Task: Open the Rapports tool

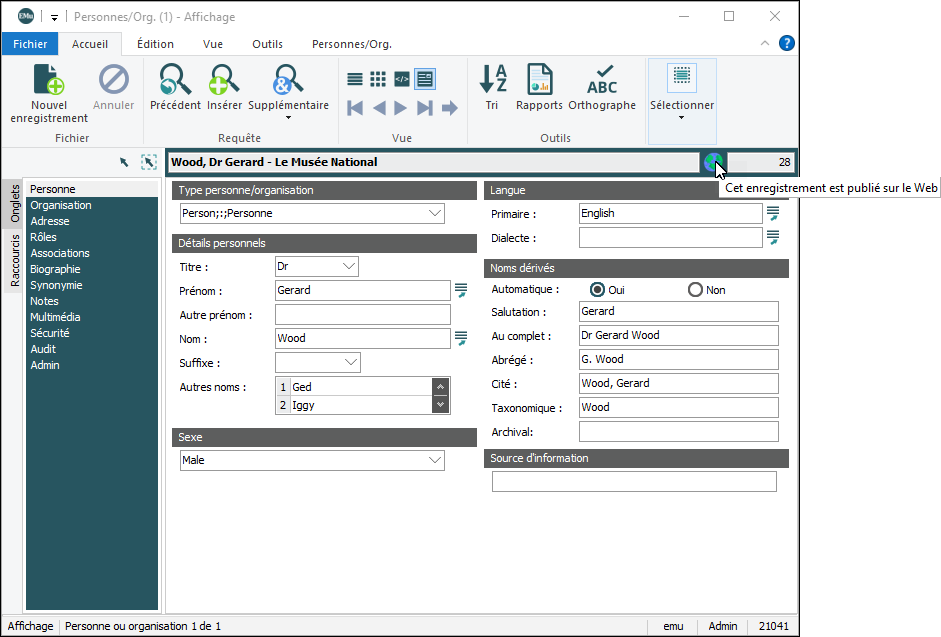Action: pos(539,80)
